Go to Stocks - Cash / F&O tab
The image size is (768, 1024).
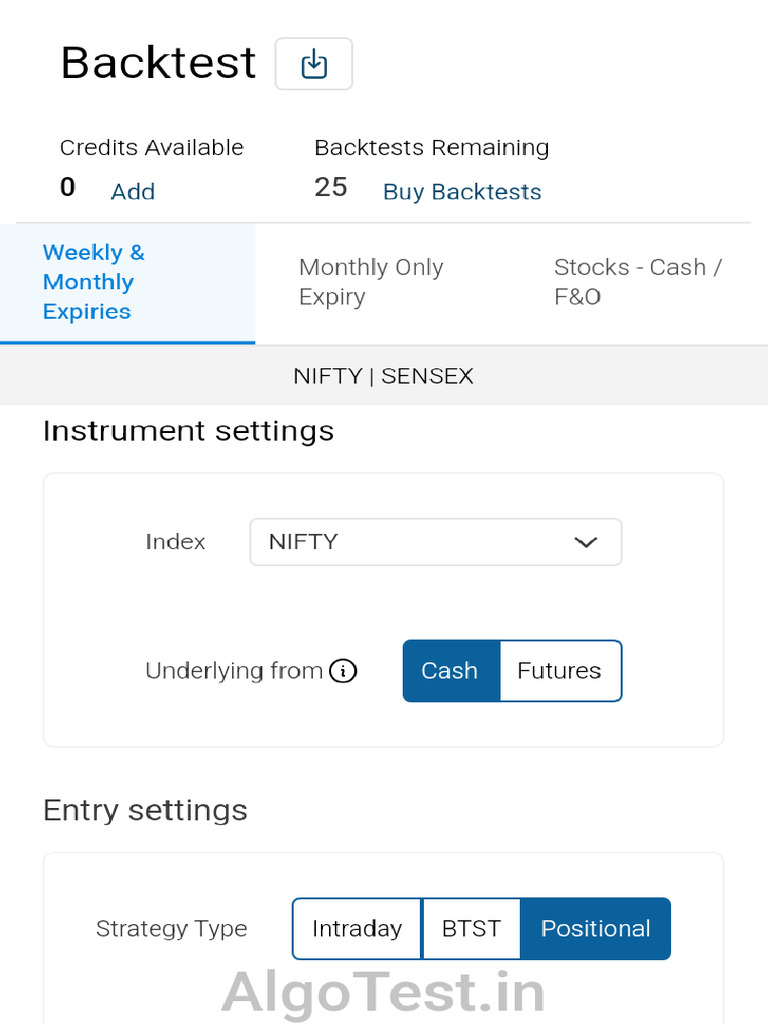pos(638,282)
